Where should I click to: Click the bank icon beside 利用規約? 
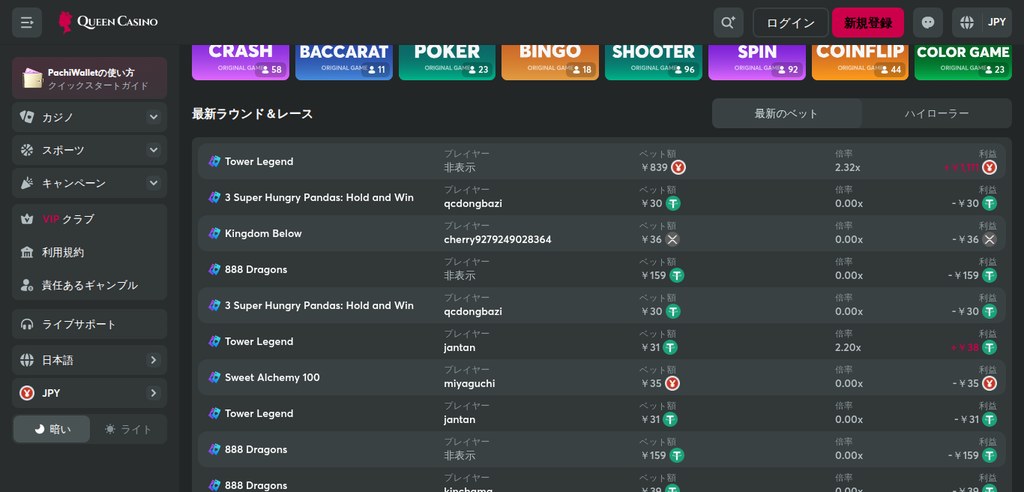27,252
